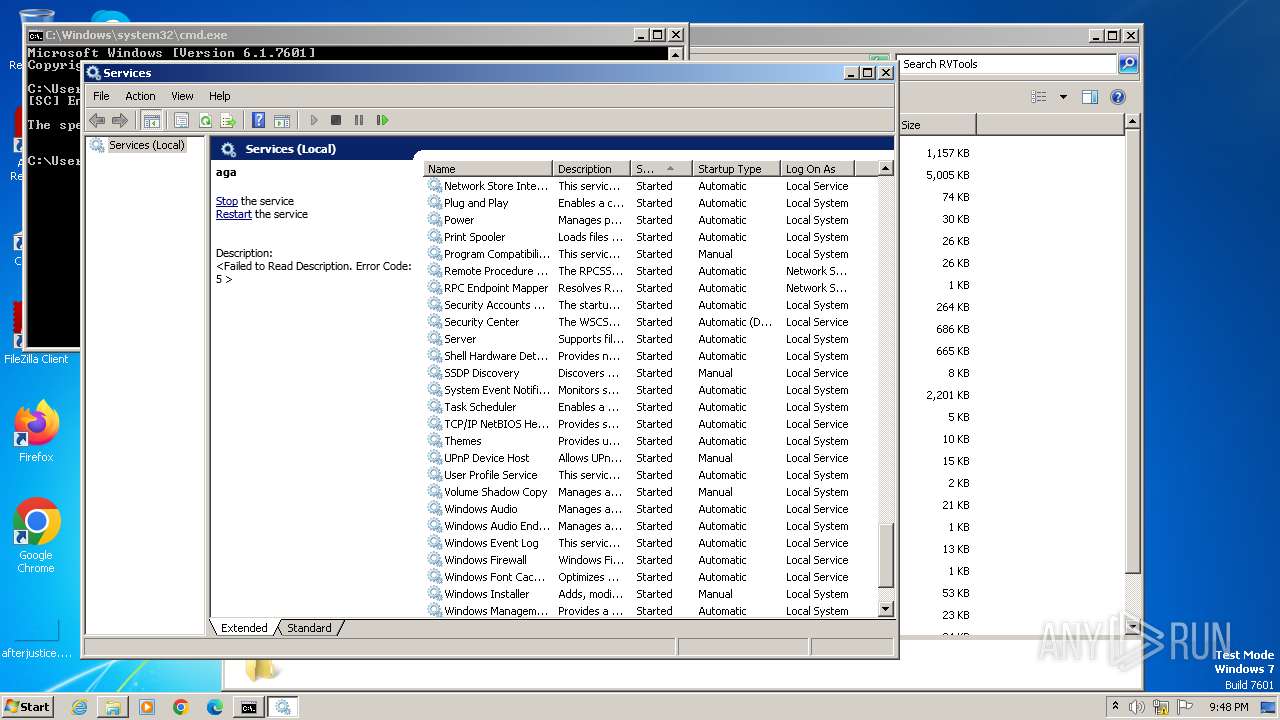The width and height of the screenshot is (1280, 720).
Task: Click inside the Search RVTools field
Action: click(x=1007, y=64)
